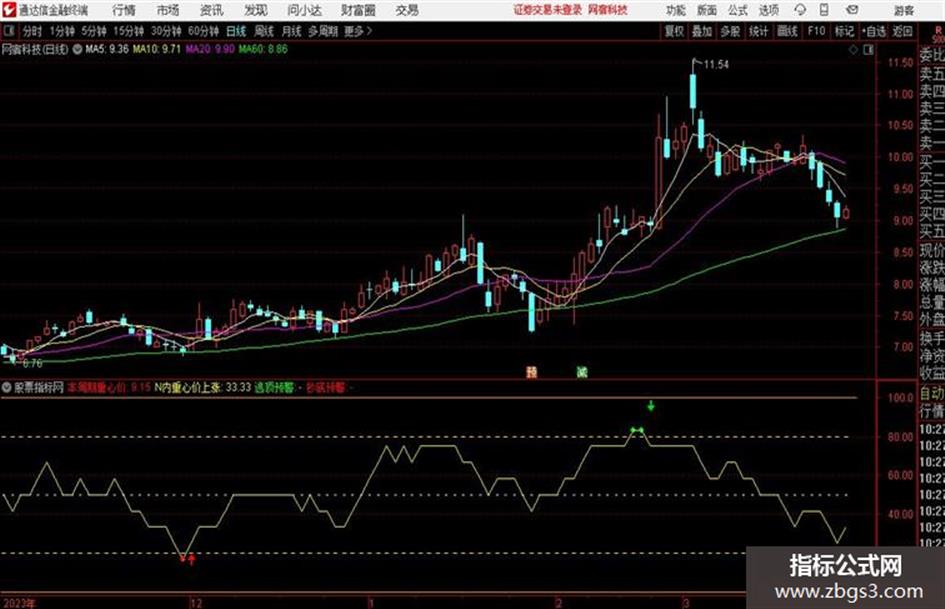This screenshot has width=945, height=609.
Task: Click the green event marker below chart
Action: coord(582,372)
